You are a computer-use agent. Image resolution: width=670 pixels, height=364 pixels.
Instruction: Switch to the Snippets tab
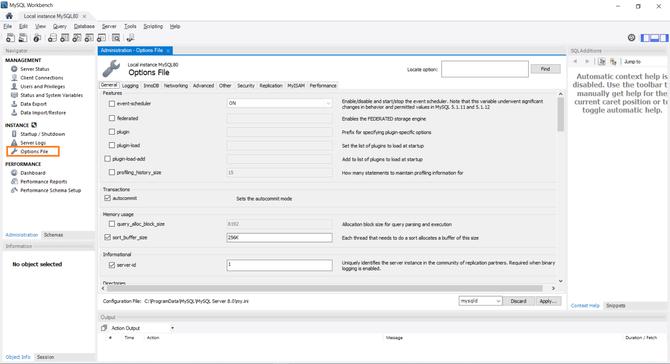click(616, 306)
